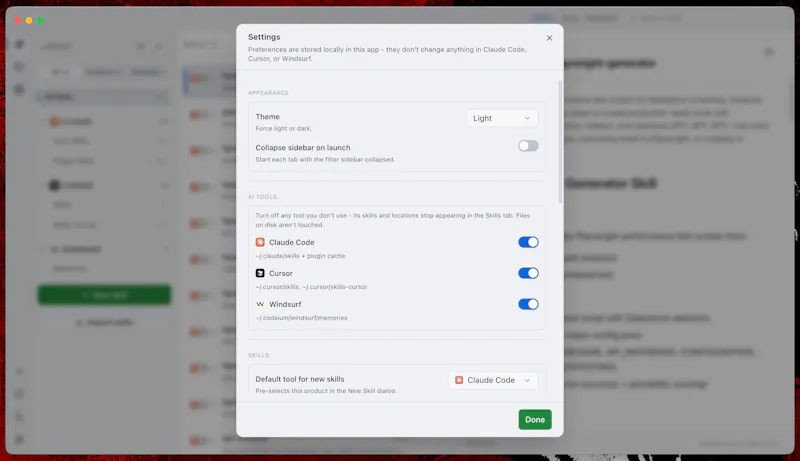Disable the Windsurf tool switch

[x=528, y=304]
